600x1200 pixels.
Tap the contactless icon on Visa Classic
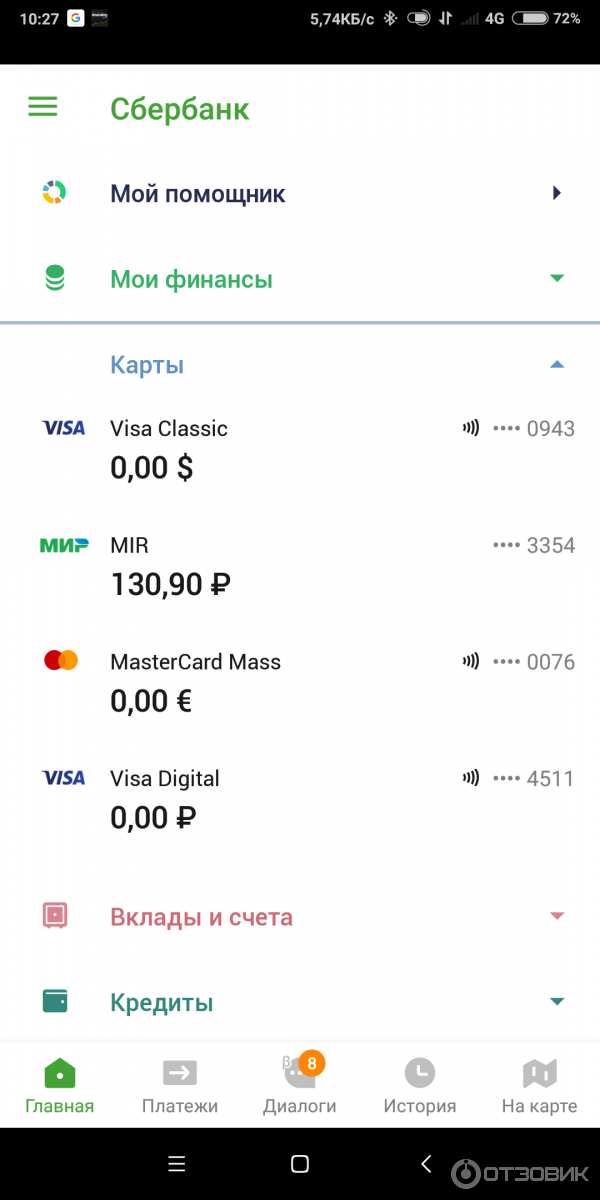click(471, 428)
